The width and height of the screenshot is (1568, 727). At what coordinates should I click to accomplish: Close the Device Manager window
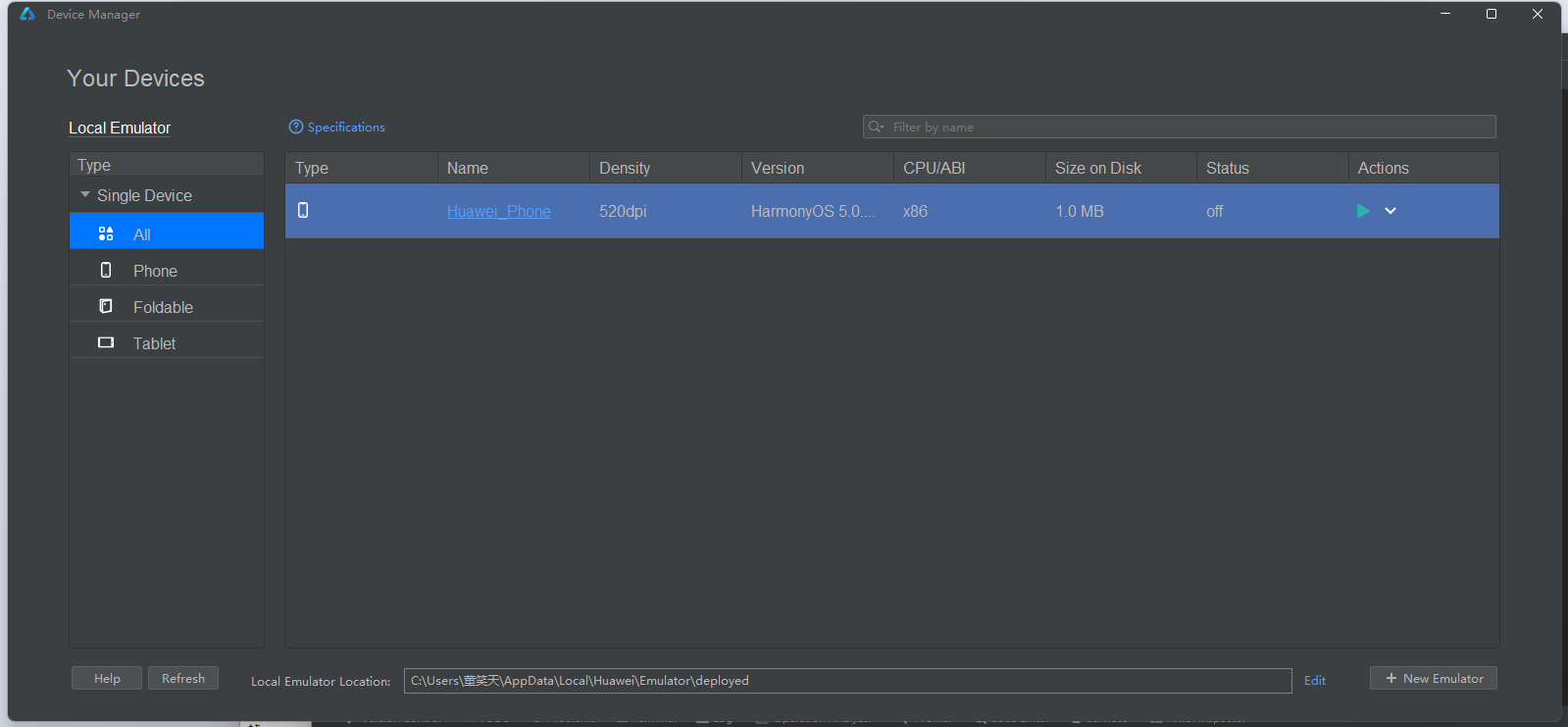pos(1538,14)
